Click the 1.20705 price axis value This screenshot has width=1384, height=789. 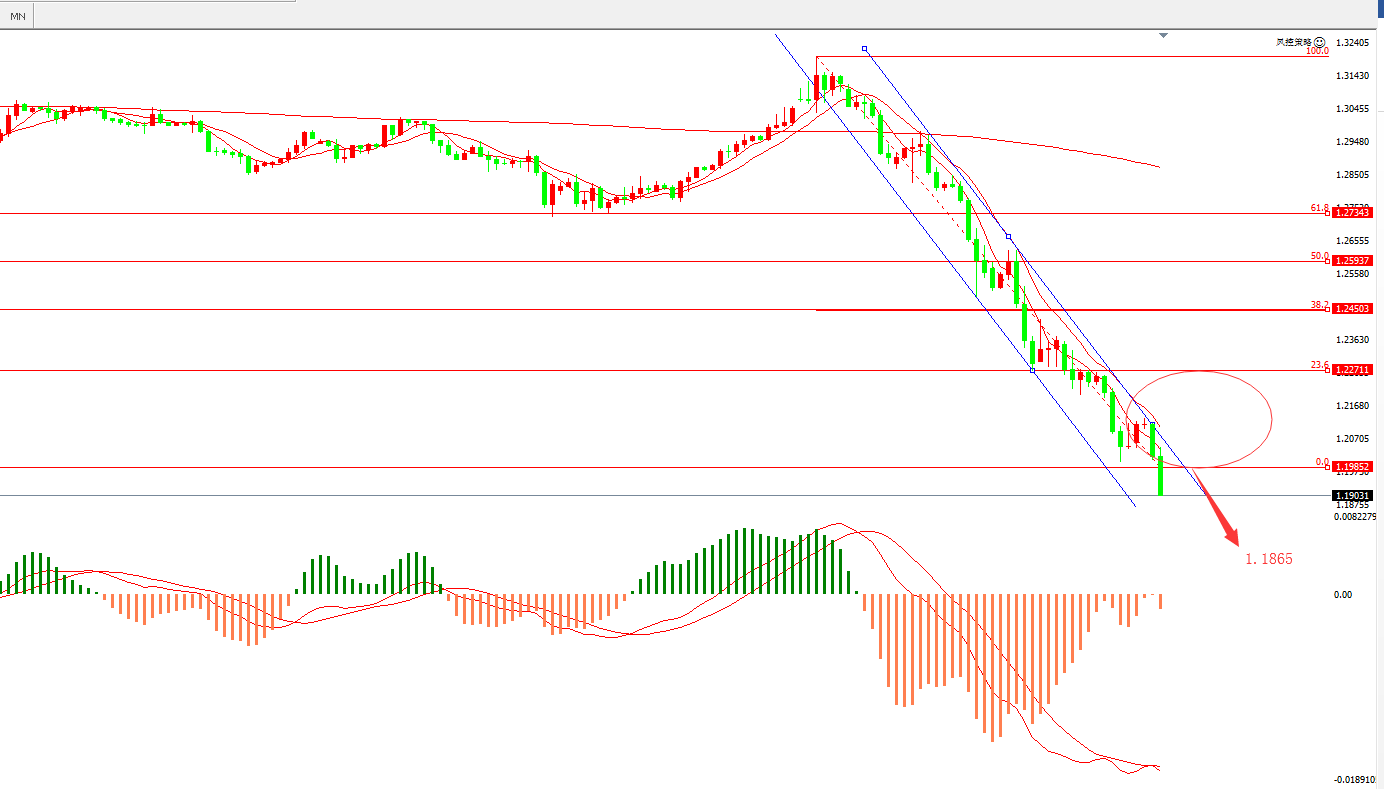click(x=1354, y=439)
